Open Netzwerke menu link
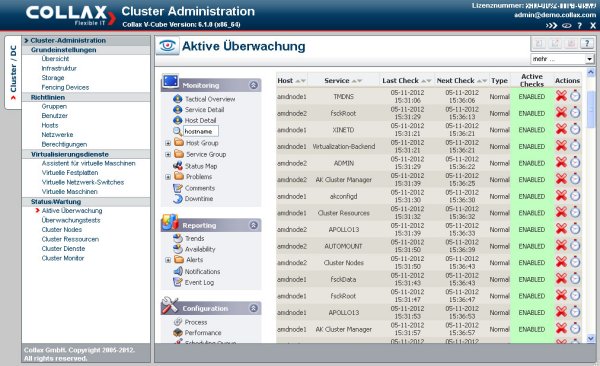This screenshot has width=600, height=366. tap(57, 134)
